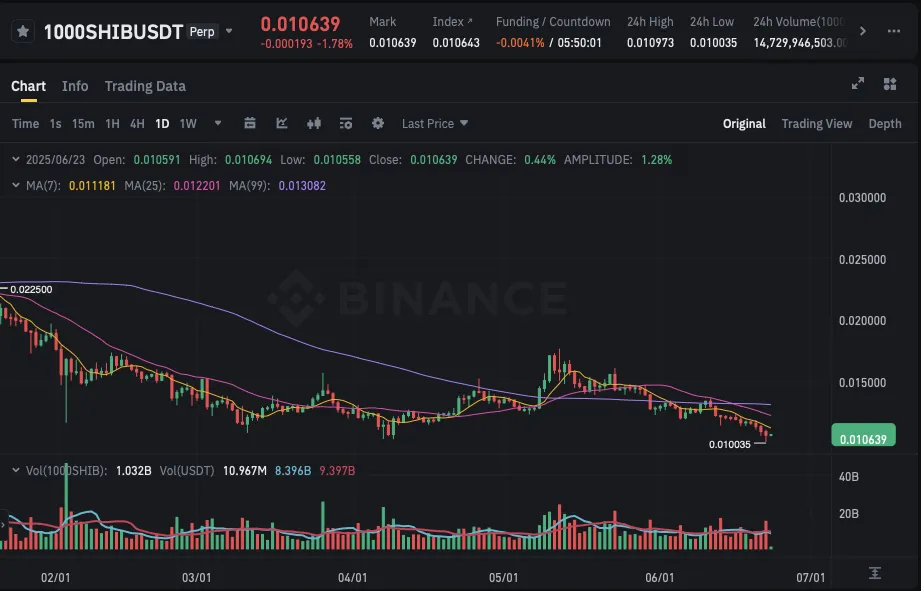Viewport: 921px width, 591px height.
Task: Switch to the Trading Data tab
Action: click(x=145, y=86)
